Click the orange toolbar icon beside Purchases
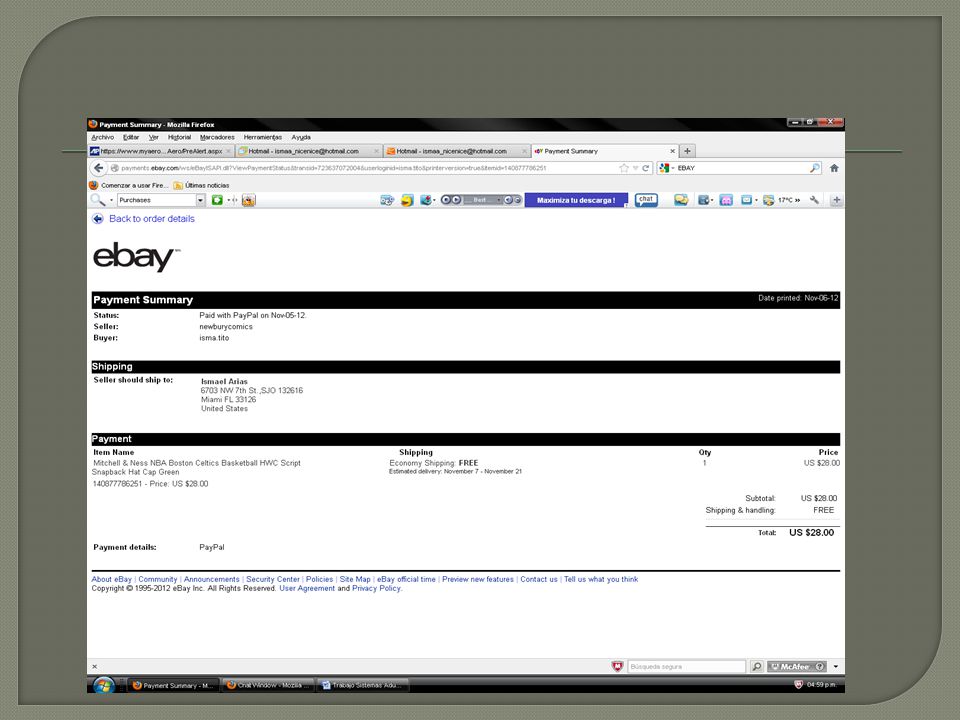Screen dimensions: 960x720 tap(248, 200)
